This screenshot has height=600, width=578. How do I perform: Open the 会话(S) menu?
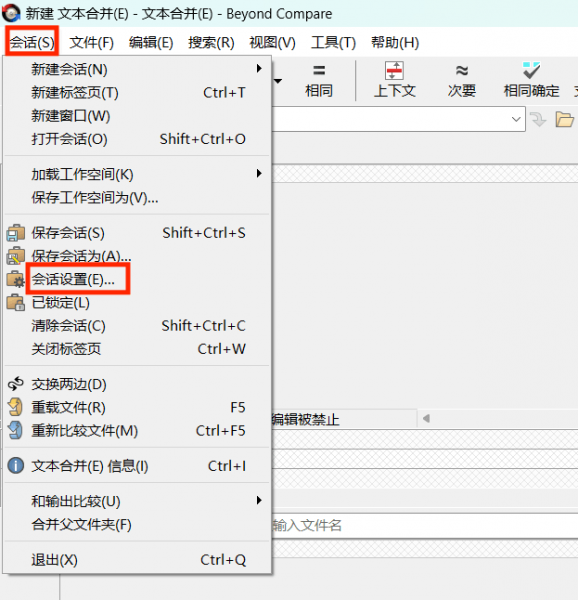[x=32, y=42]
